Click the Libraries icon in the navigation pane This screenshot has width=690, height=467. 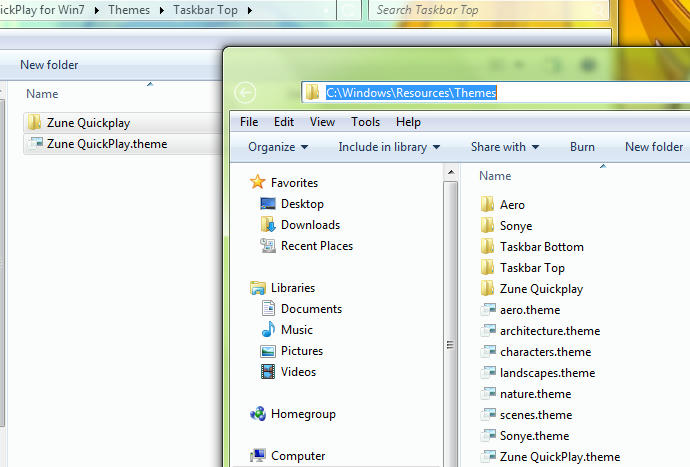(x=257, y=288)
